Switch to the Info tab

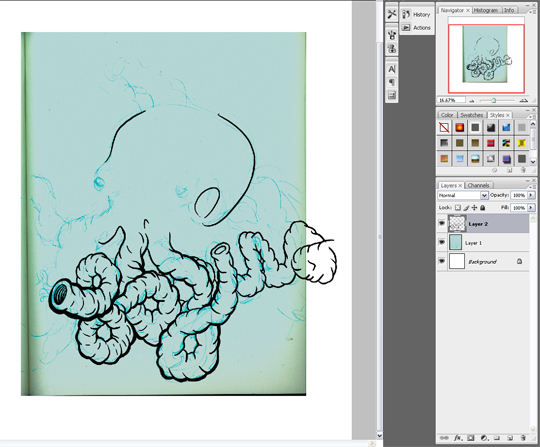click(509, 10)
